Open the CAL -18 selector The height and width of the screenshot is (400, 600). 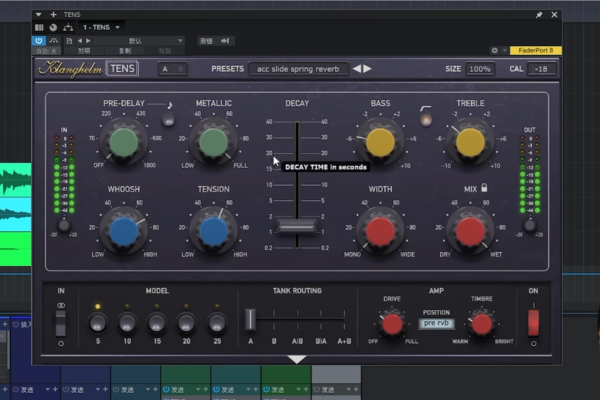point(541,69)
